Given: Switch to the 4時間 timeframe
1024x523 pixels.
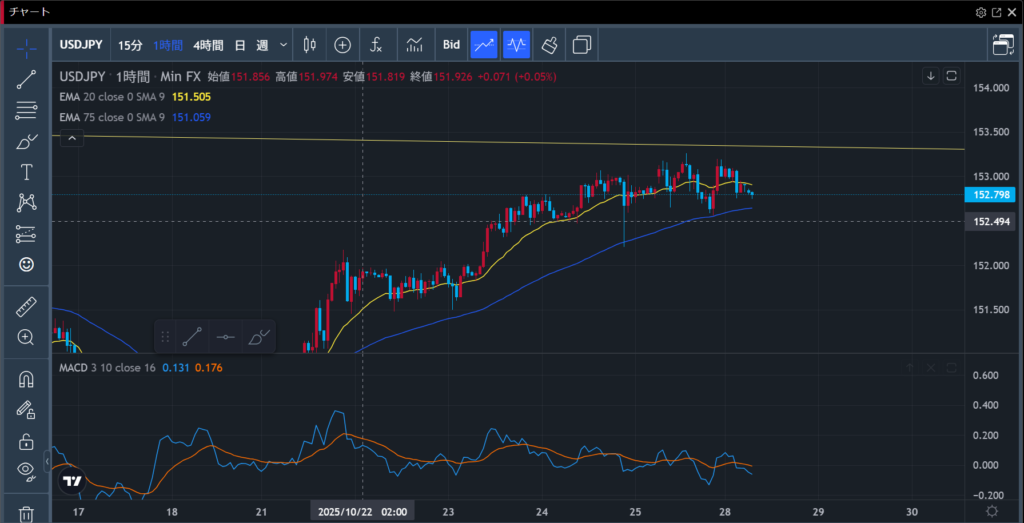Looking at the screenshot, I should point(208,45).
